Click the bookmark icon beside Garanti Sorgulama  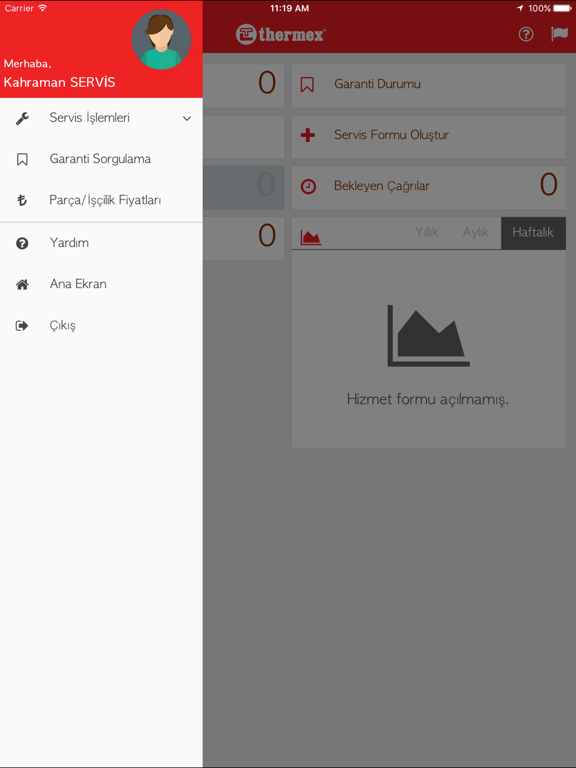point(22,159)
